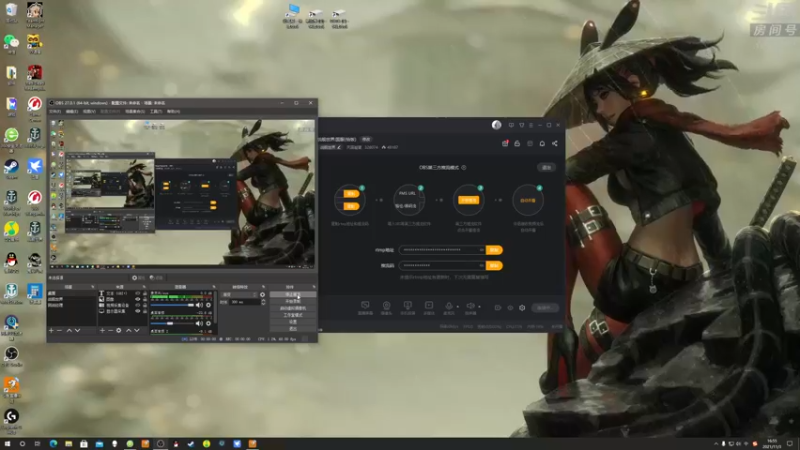Expand speaker options arrow in streaming toolbar
The image size is (800, 450).
coord(480,307)
